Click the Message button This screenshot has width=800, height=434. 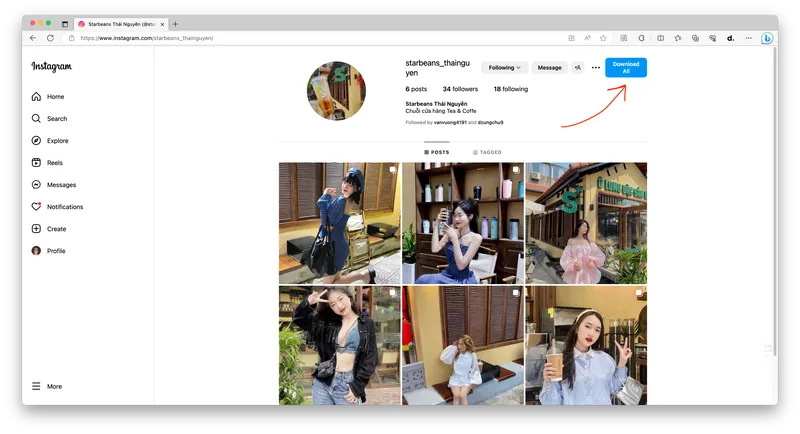coord(549,68)
